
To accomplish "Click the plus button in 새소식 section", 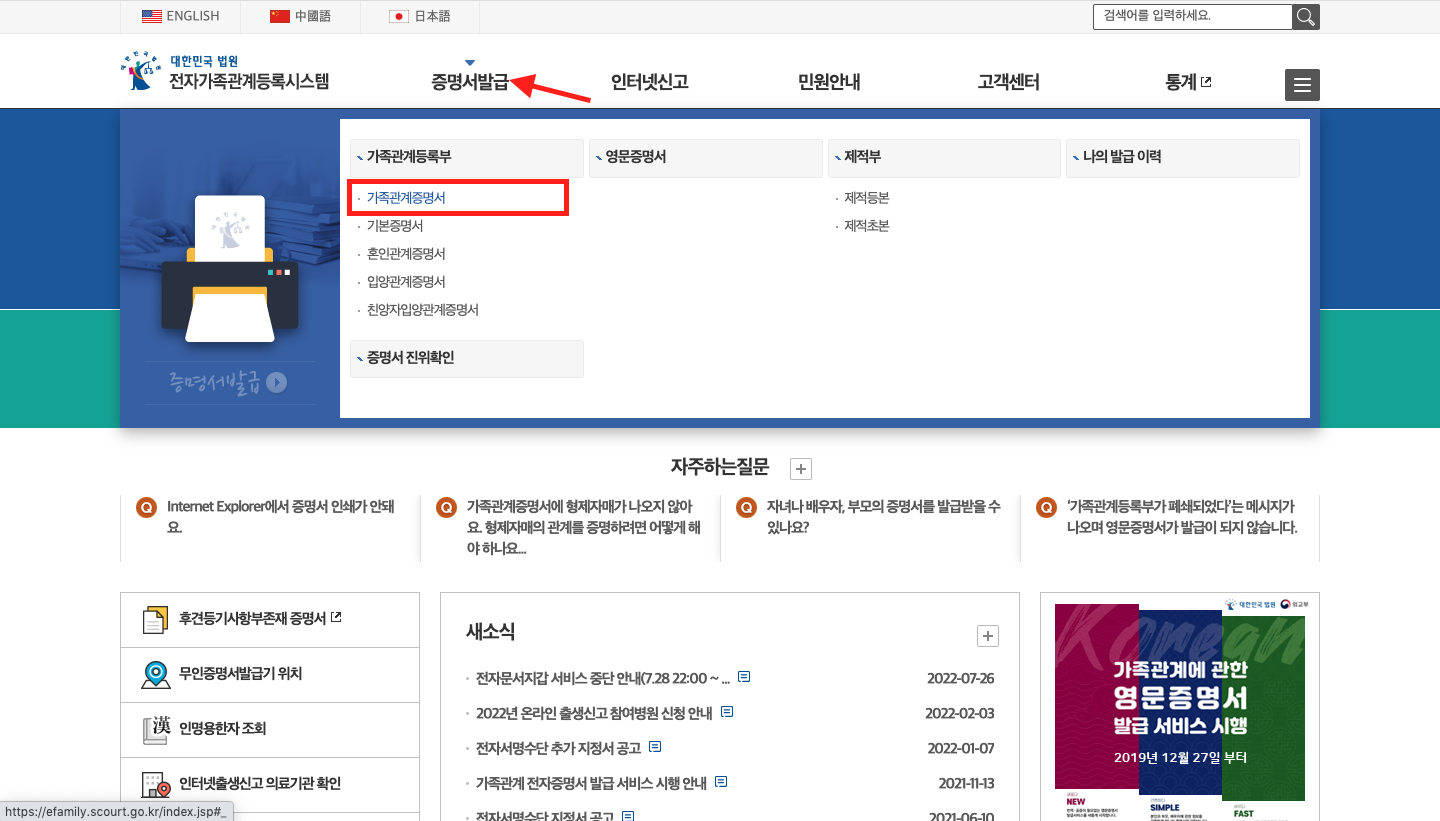I will tap(988, 636).
